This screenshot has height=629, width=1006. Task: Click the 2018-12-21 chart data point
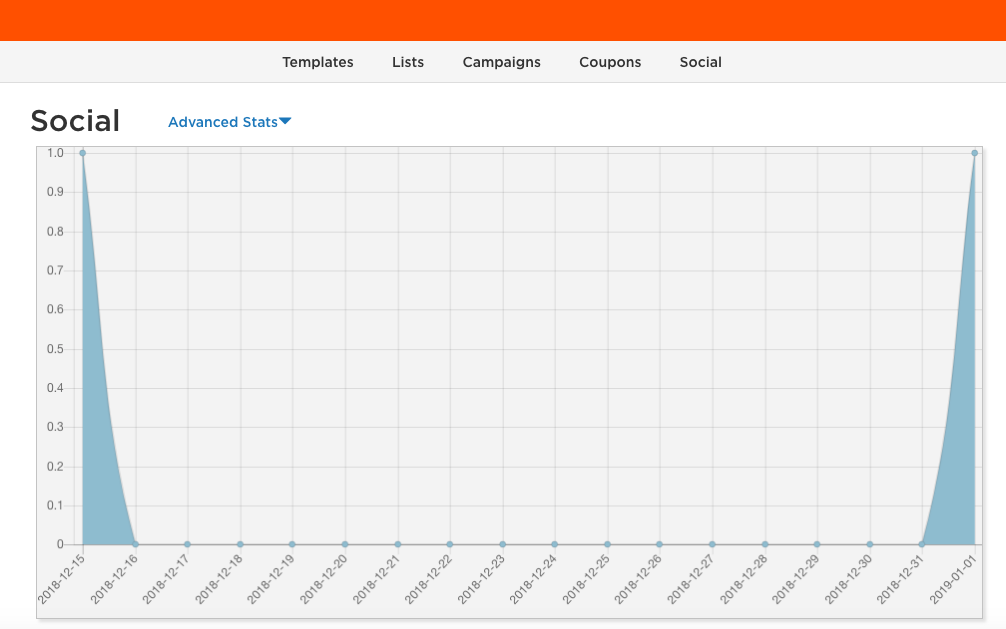(397, 545)
